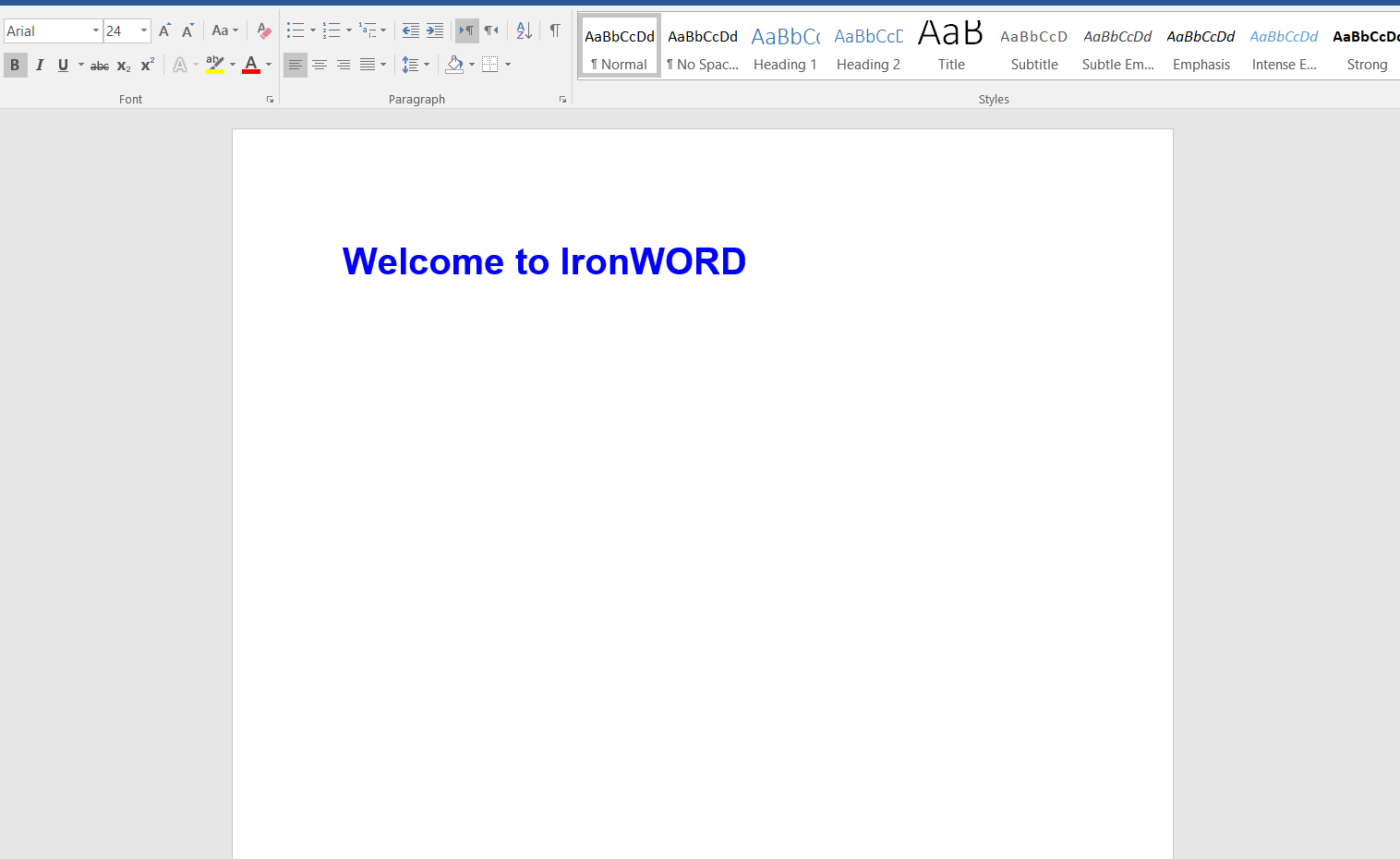Insert a numbered list
Image resolution: width=1400 pixels, height=859 pixels.
pyautogui.click(x=332, y=30)
